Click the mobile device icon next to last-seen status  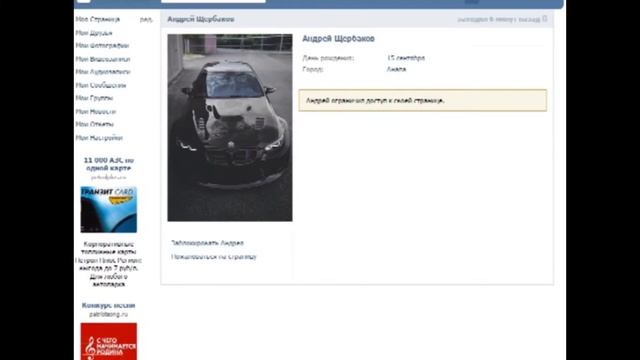(544, 19)
